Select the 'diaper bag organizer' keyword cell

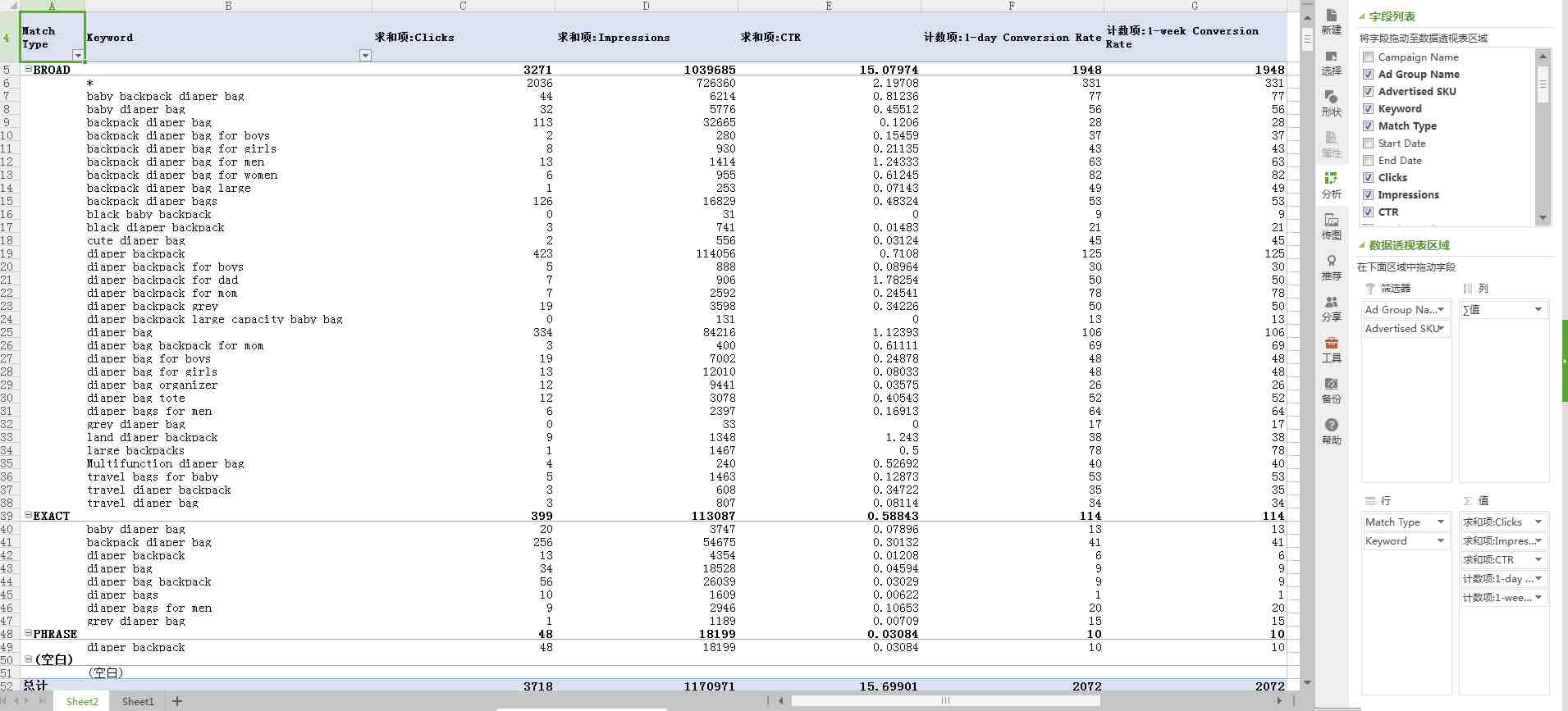[228, 385]
